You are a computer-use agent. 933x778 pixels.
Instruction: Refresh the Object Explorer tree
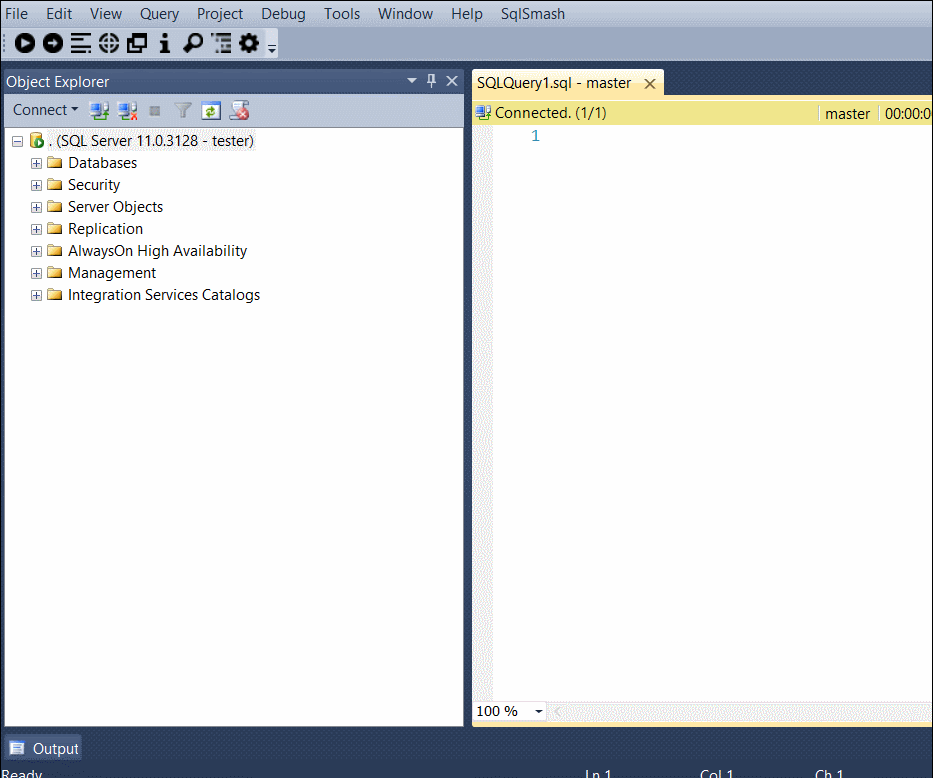[211, 111]
